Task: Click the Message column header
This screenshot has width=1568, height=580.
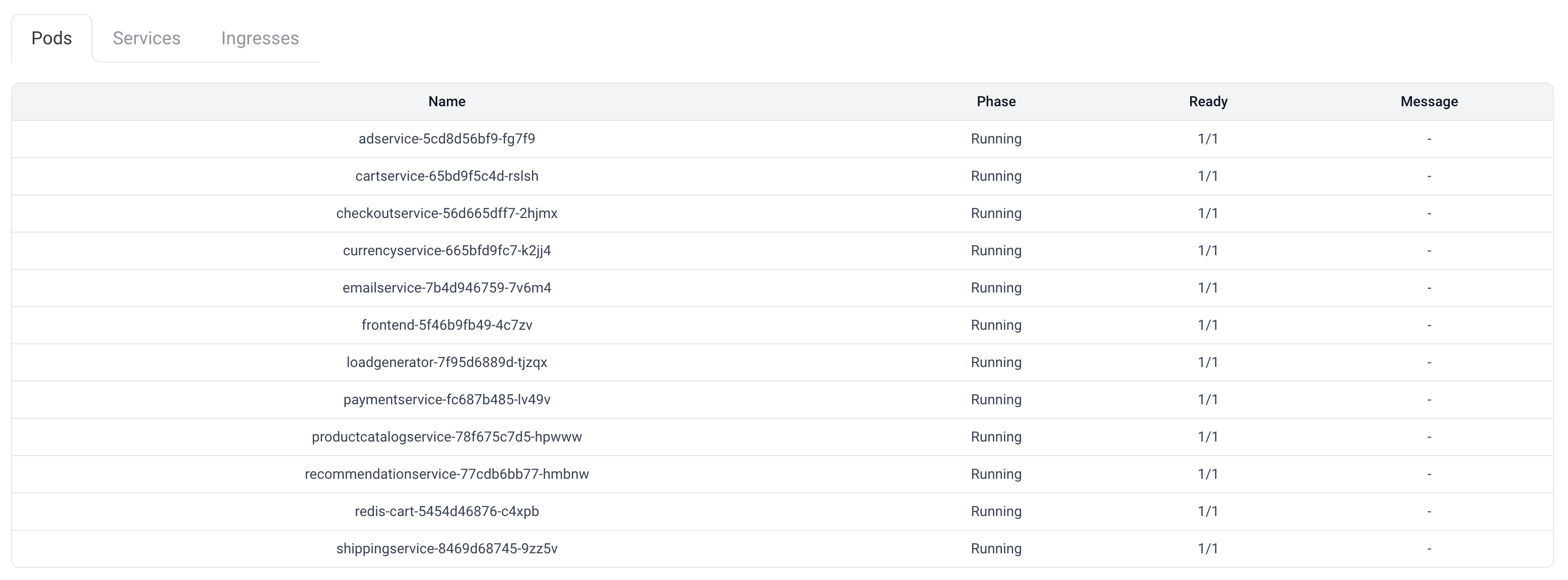Action: click(1429, 102)
